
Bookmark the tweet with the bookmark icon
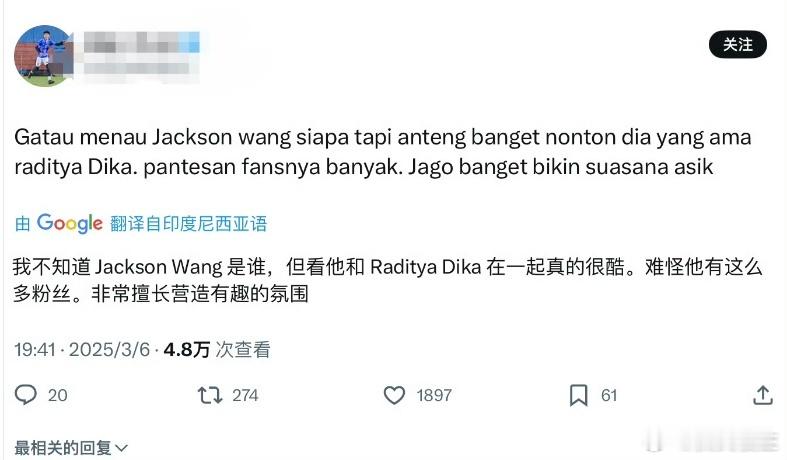[578, 395]
